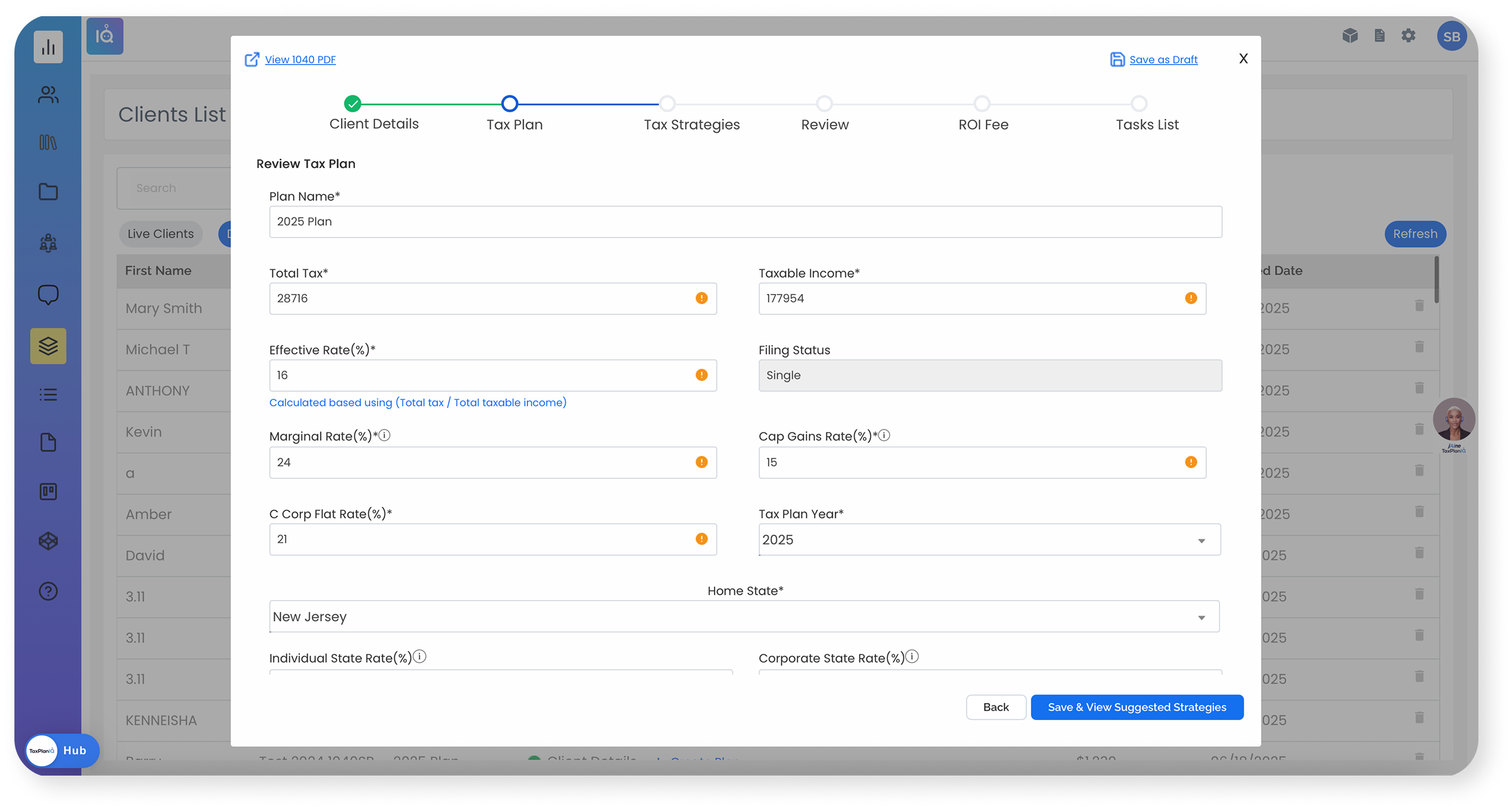Open the list icon in sidebar

pyautogui.click(x=49, y=395)
